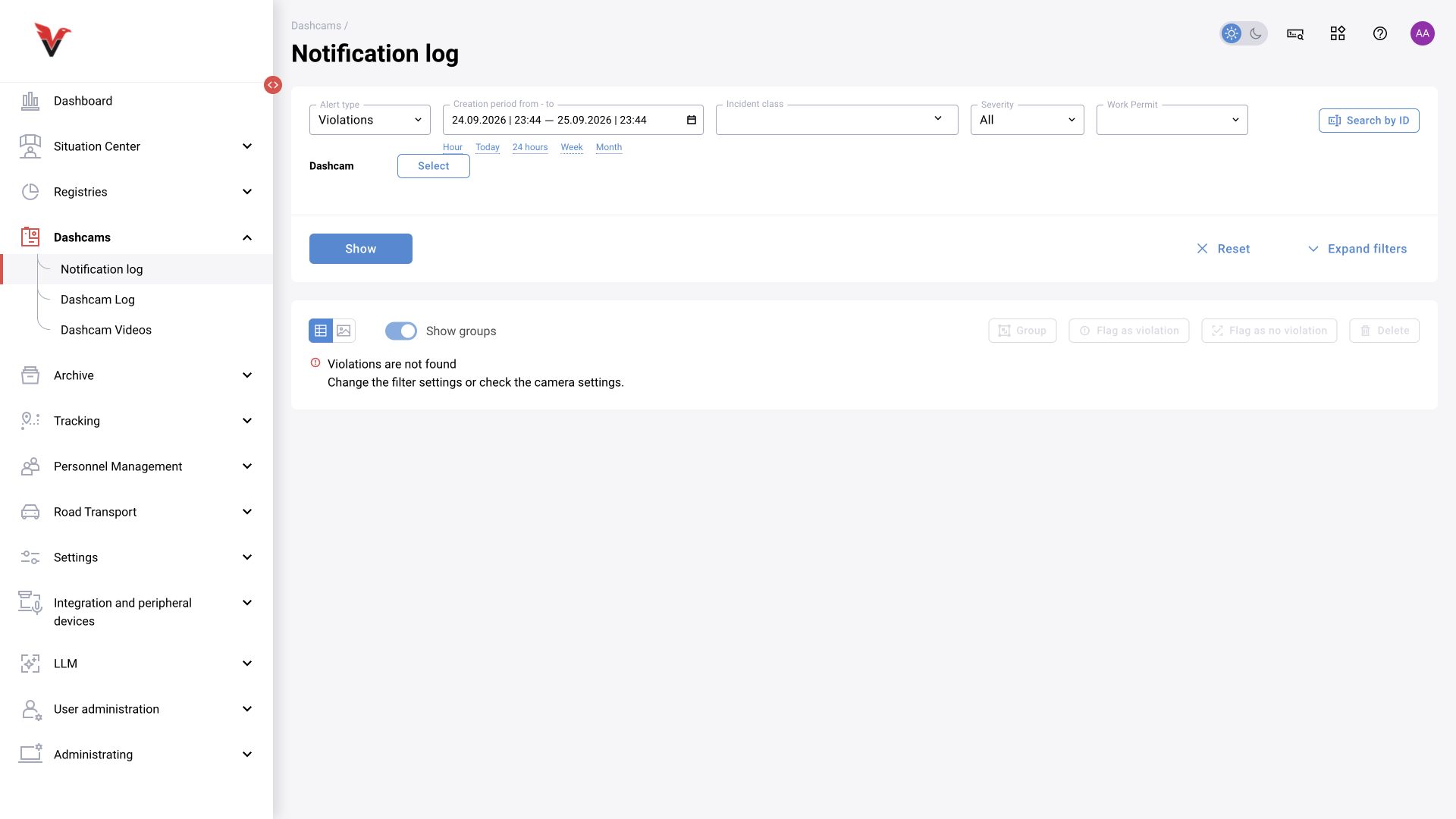1456x819 pixels.
Task: Open the AA user avatar menu
Action: tap(1423, 33)
